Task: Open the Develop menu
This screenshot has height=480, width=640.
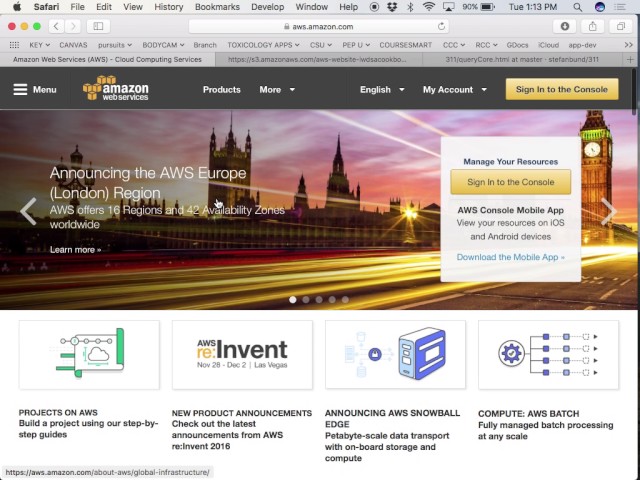Action: [x=267, y=7]
